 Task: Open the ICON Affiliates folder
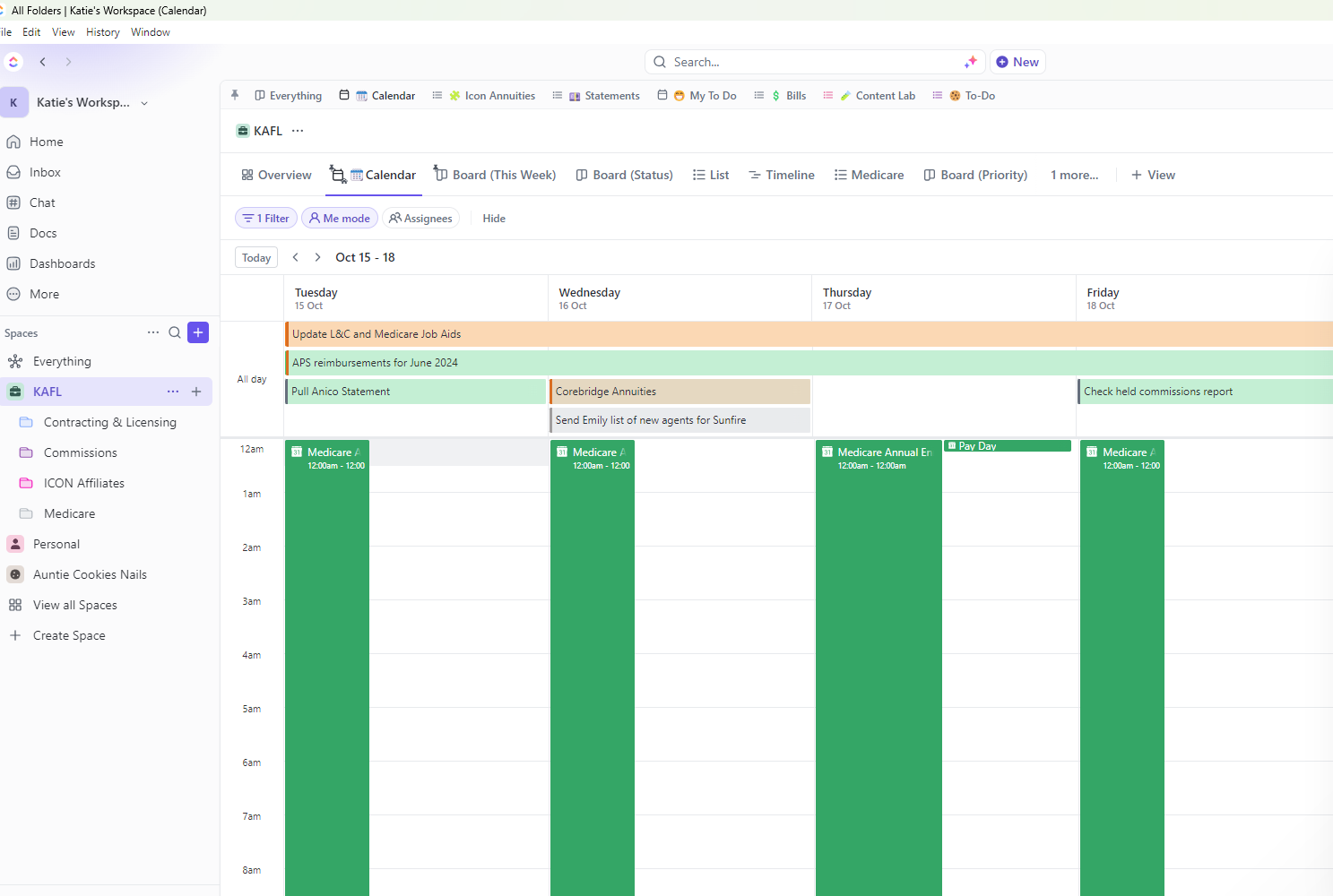pyautogui.click(x=84, y=483)
